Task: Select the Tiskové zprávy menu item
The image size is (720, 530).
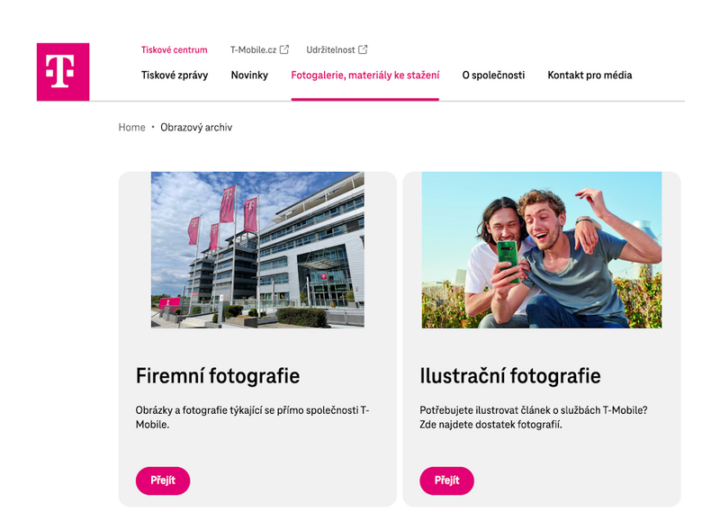Action: (x=174, y=75)
